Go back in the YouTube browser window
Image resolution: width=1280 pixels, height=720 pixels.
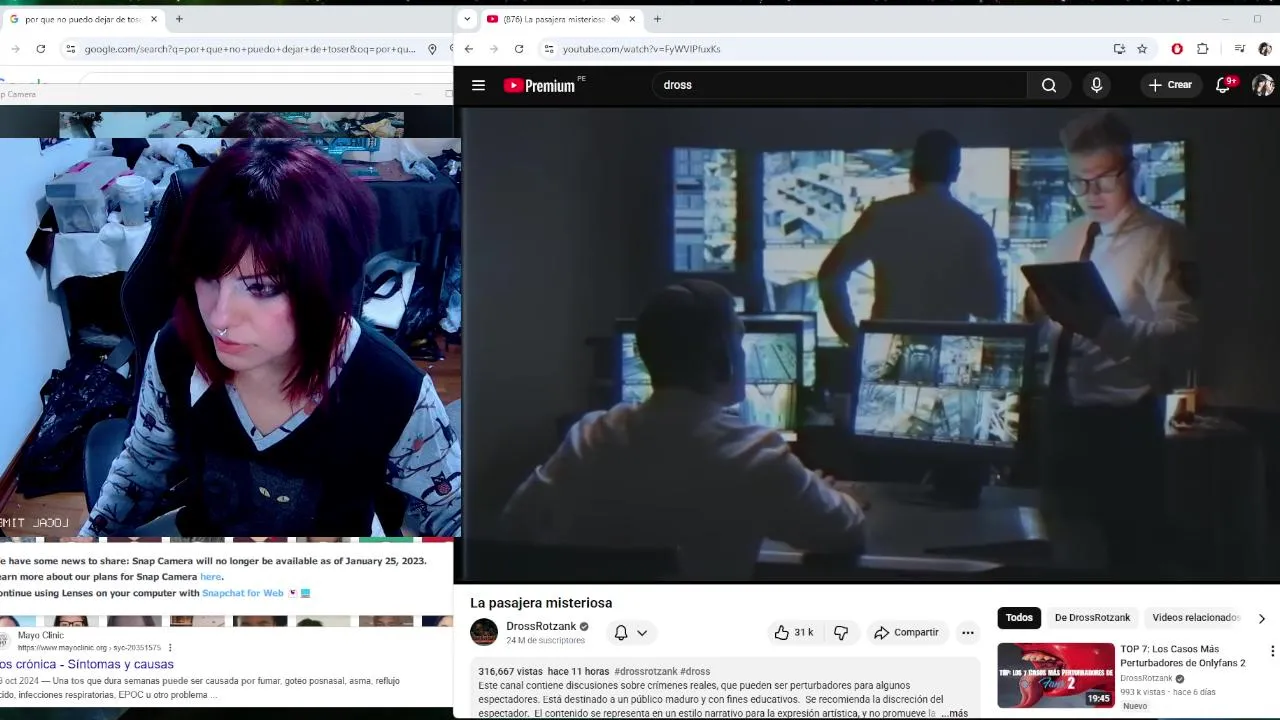pyautogui.click(x=468, y=49)
